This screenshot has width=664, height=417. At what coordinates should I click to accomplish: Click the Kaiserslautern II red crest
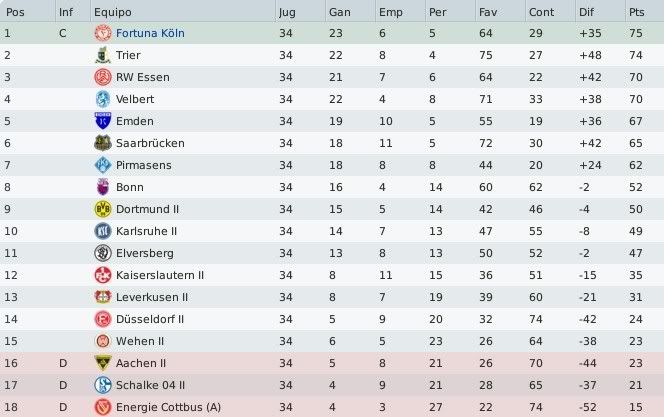(103, 275)
